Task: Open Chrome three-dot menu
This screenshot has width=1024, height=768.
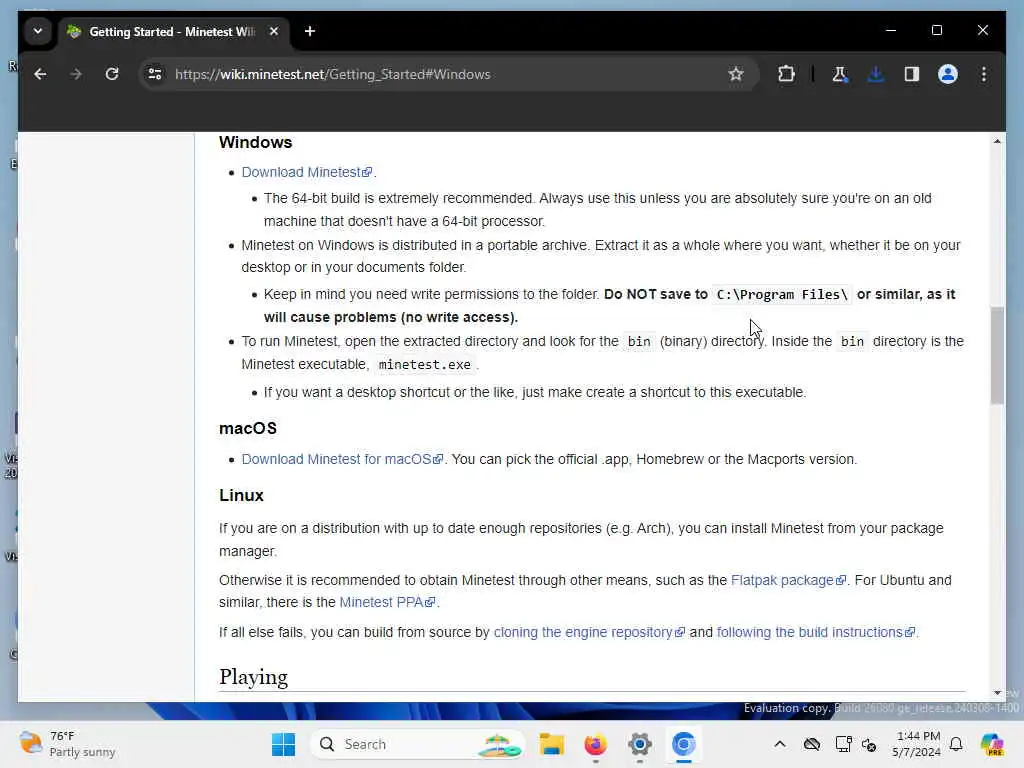Action: [x=984, y=74]
